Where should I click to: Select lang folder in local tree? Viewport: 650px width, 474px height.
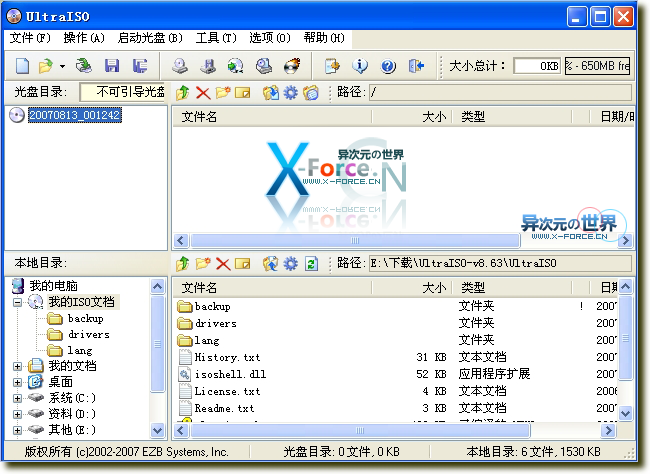pyautogui.click(x=80, y=350)
